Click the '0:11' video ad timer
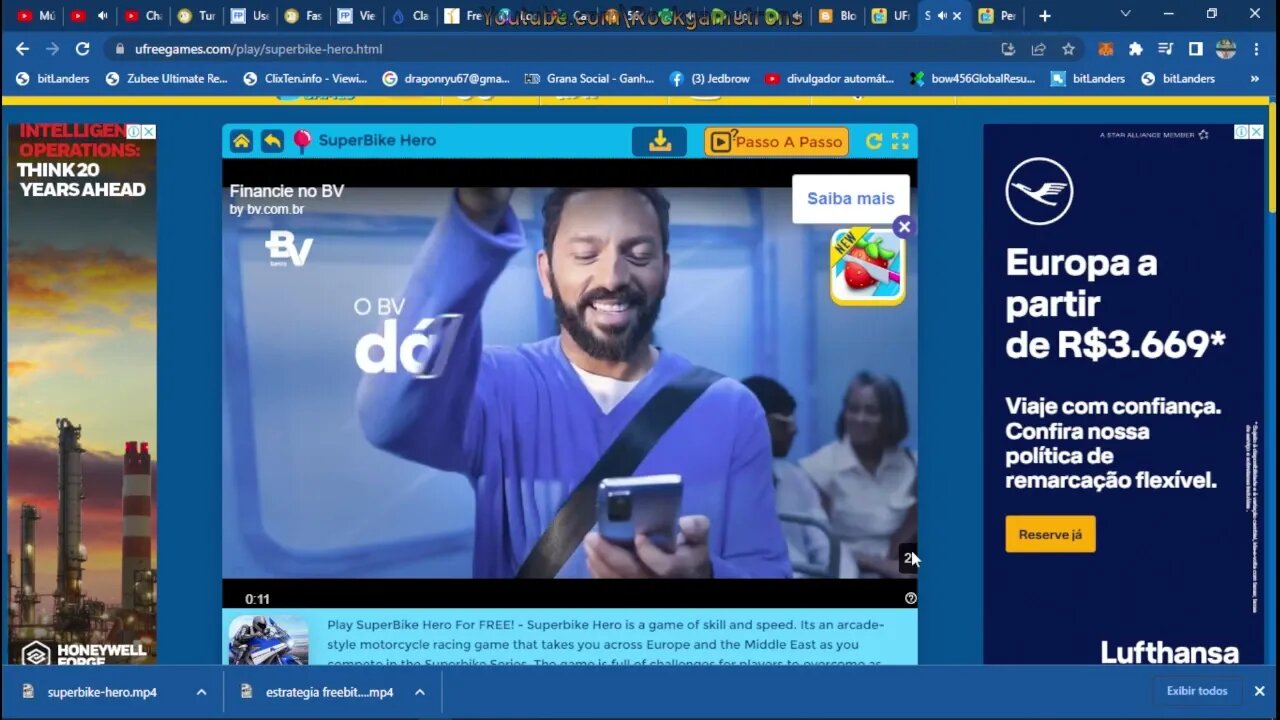1280x720 pixels. click(x=257, y=599)
